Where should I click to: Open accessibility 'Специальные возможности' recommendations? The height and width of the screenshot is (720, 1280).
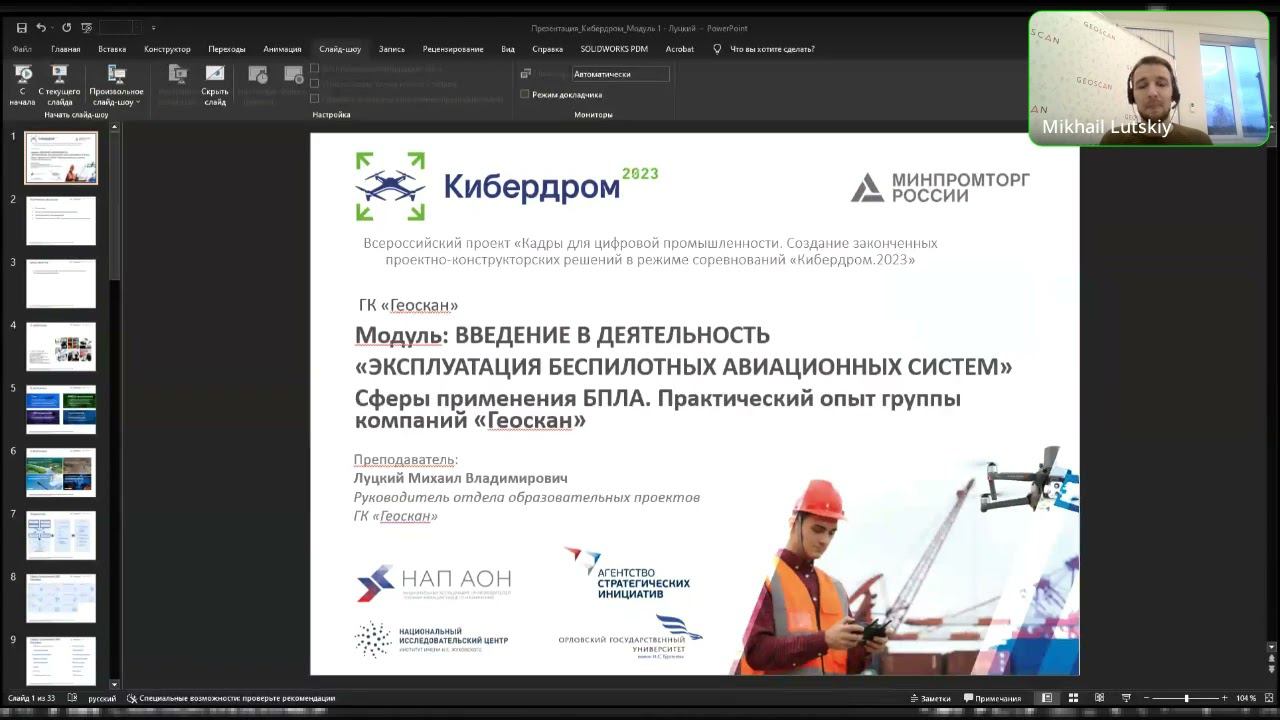pos(231,698)
